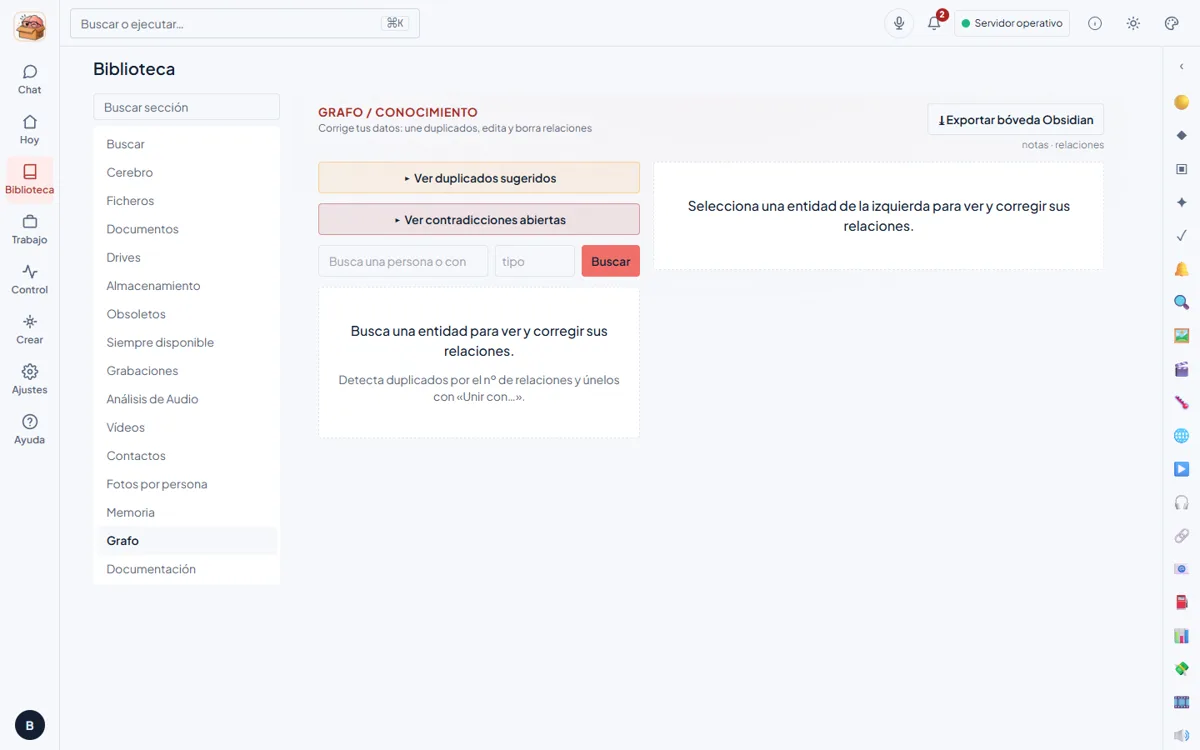This screenshot has height=750, width=1200.
Task: Focus the Busca una persona input
Action: (403, 261)
